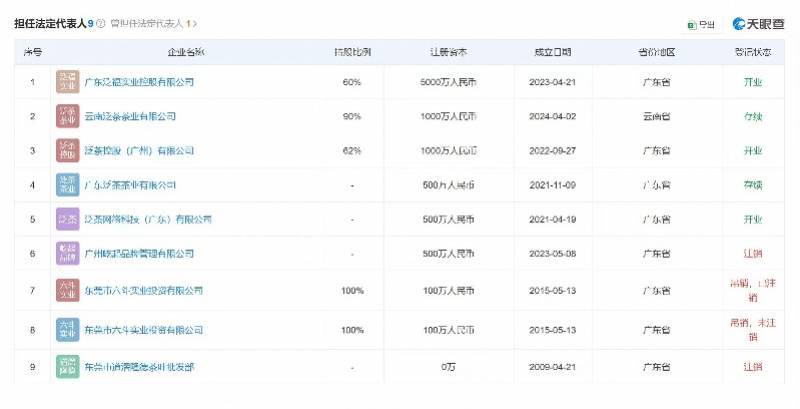Click the purple logo of 泛茶网络科技（广东）有限公司
This screenshot has width=800, height=409.
pyautogui.click(x=66, y=219)
